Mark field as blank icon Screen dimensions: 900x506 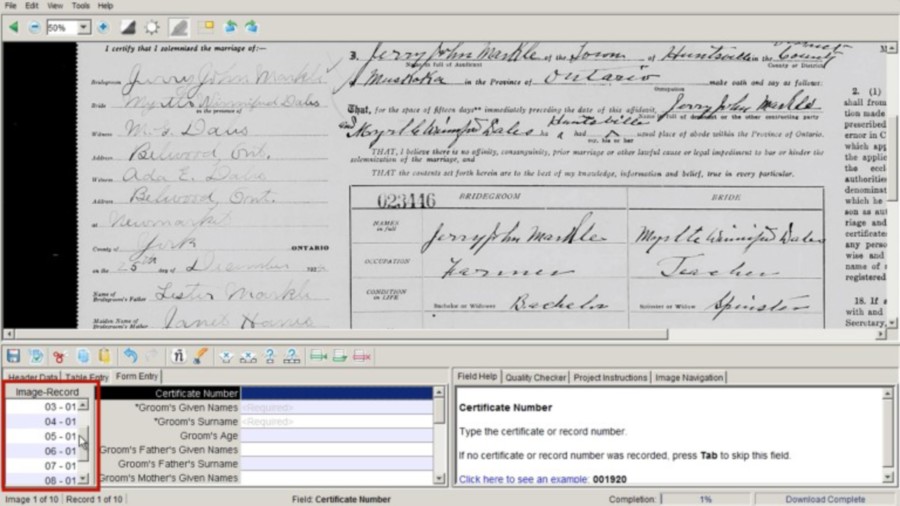226,357
